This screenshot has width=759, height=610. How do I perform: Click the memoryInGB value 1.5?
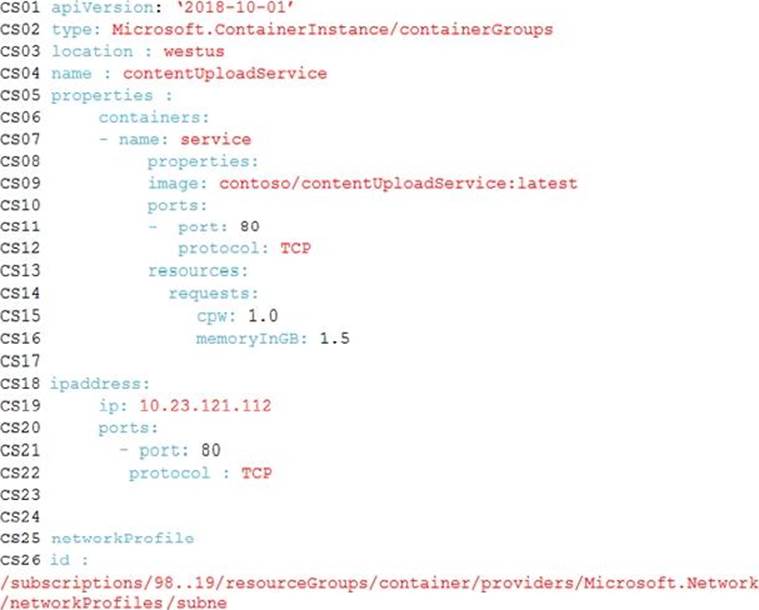[x=334, y=338]
